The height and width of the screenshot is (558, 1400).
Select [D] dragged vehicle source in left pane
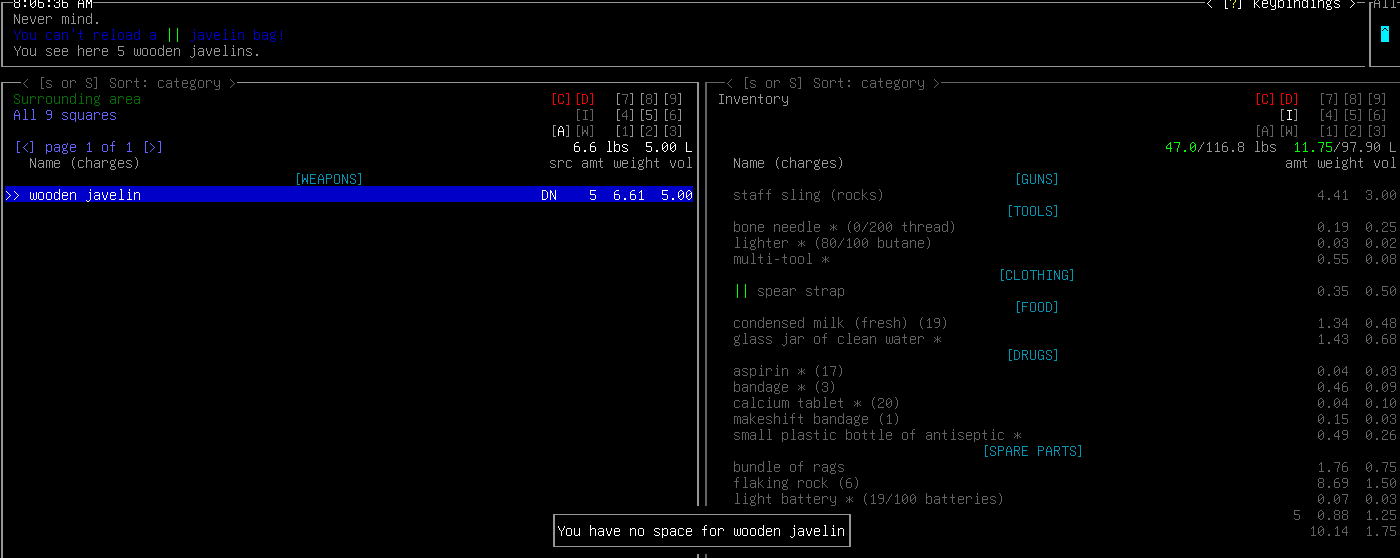coord(585,99)
